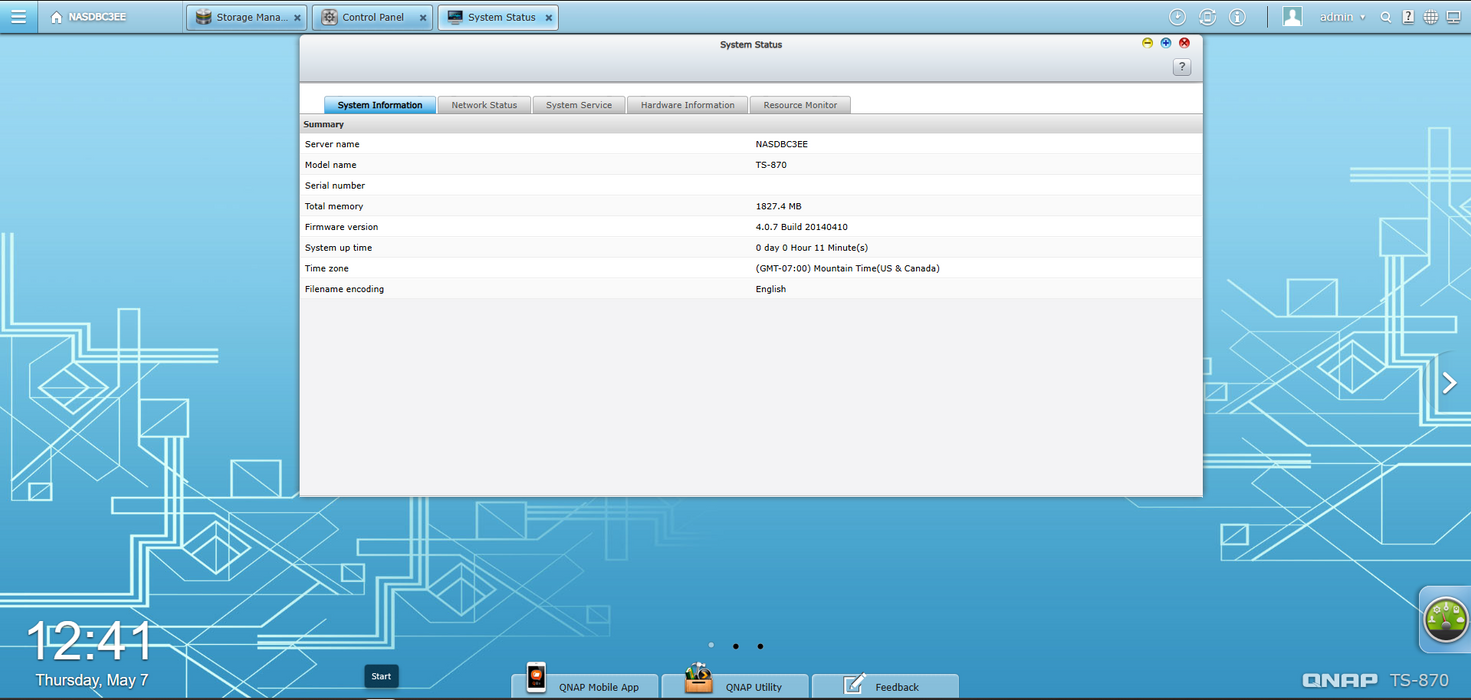Click the 12:41 desktop clock
The width and height of the screenshot is (1471, 700).
point(89,641)
